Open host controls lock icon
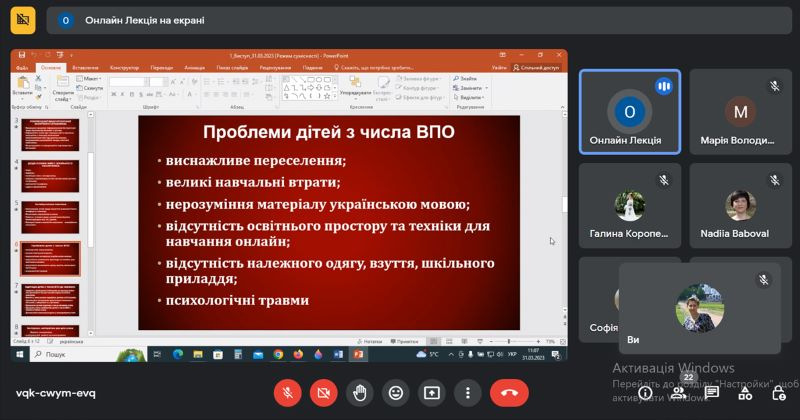Image resolution: width=800 pixels, height=420 pixels. (779, 393)
